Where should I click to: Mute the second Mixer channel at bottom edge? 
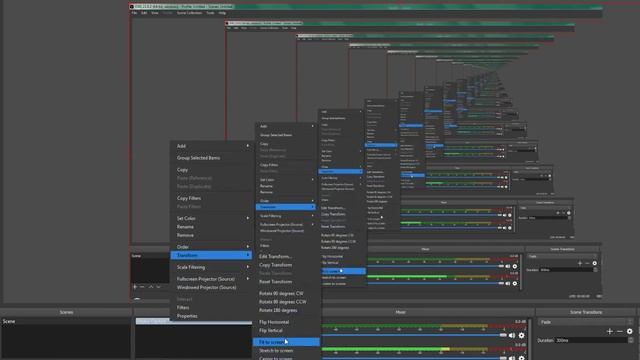(512, 358)
